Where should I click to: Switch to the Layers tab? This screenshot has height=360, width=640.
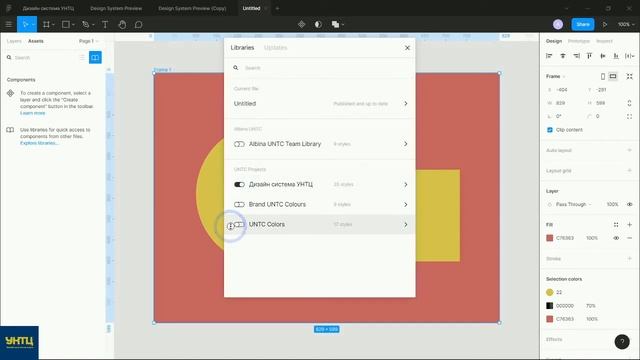(x=14, y=41)
